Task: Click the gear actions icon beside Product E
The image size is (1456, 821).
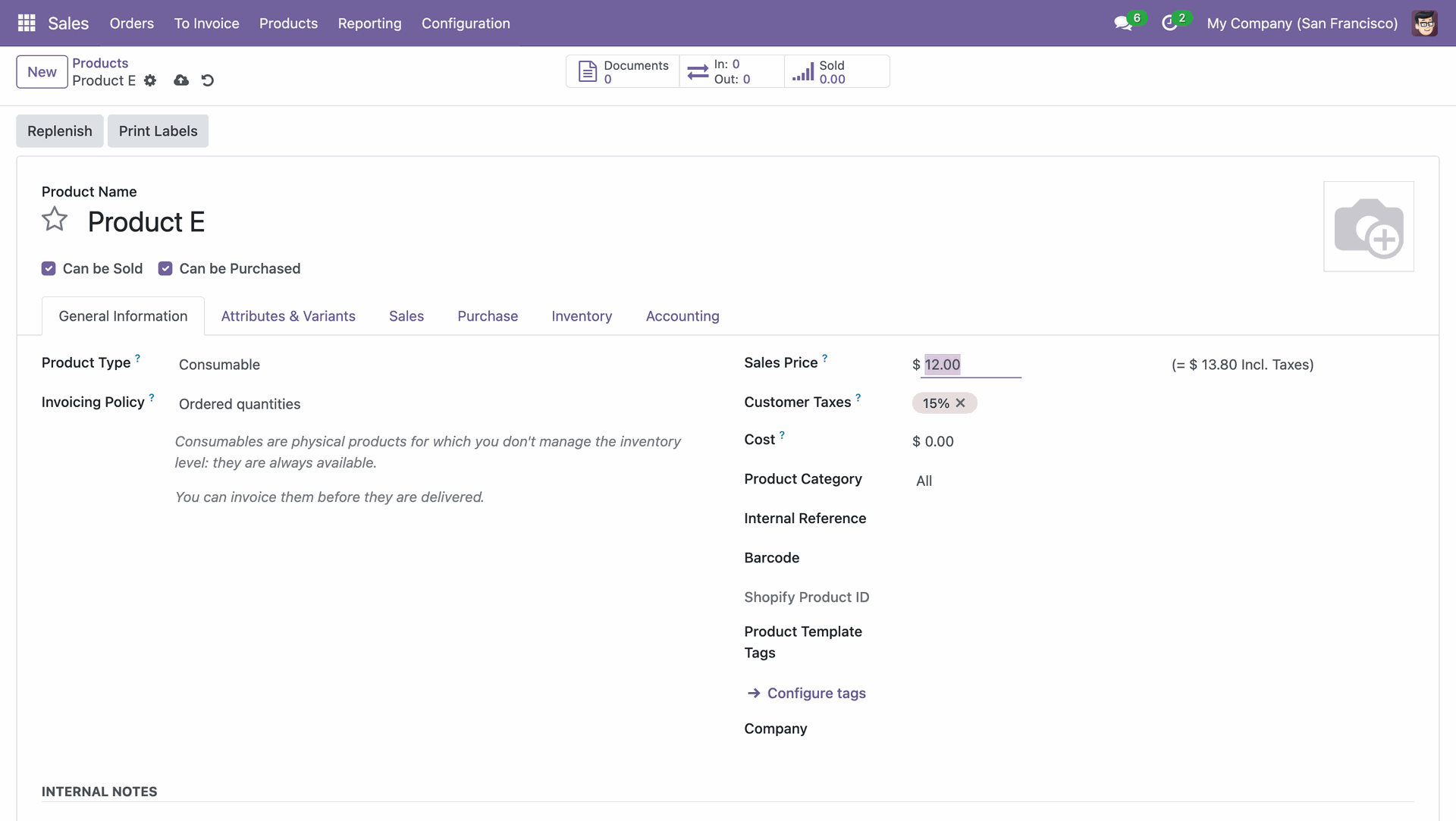Action: 150,80
